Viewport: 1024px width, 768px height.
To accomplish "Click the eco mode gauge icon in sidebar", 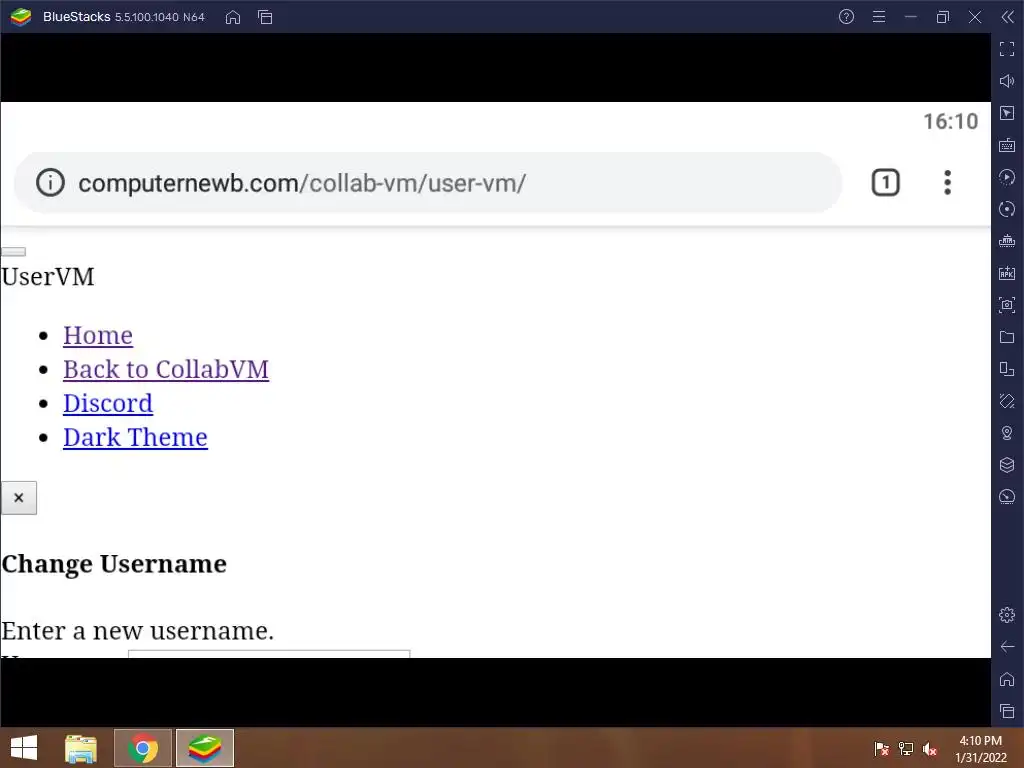I will [1007, 497].
